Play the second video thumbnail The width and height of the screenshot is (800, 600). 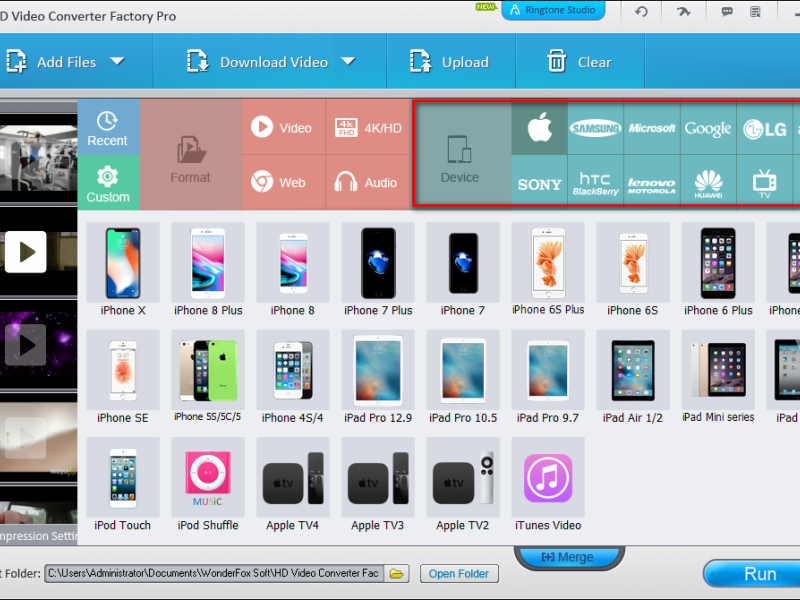point(26,252)
